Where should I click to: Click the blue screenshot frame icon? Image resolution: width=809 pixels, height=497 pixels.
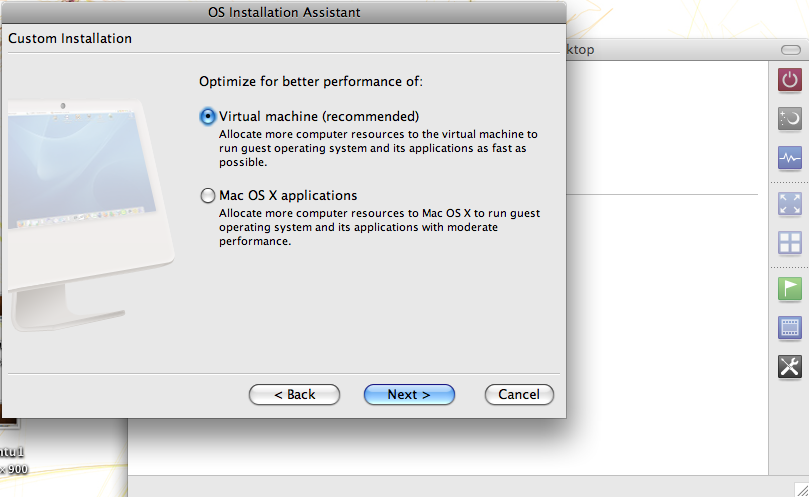[x=789, y=328]
